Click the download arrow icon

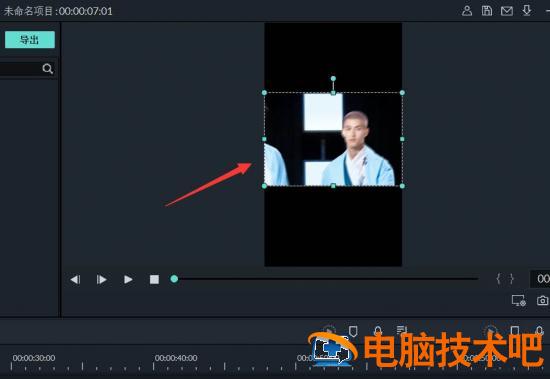tap(526, 11)
